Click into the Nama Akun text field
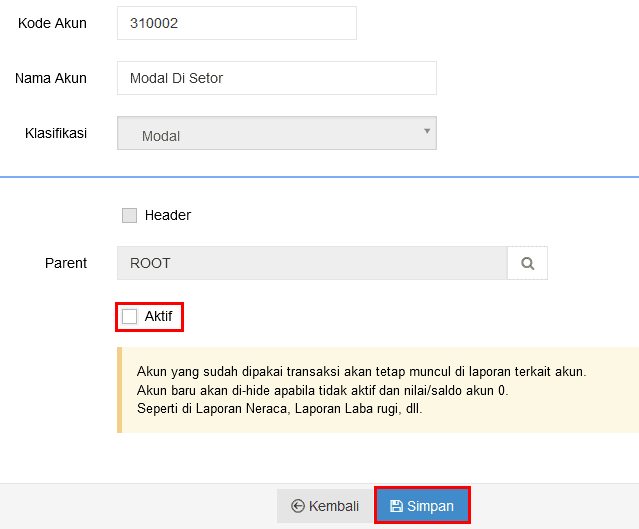Viewport: 639px width, 529px height. 277,78
